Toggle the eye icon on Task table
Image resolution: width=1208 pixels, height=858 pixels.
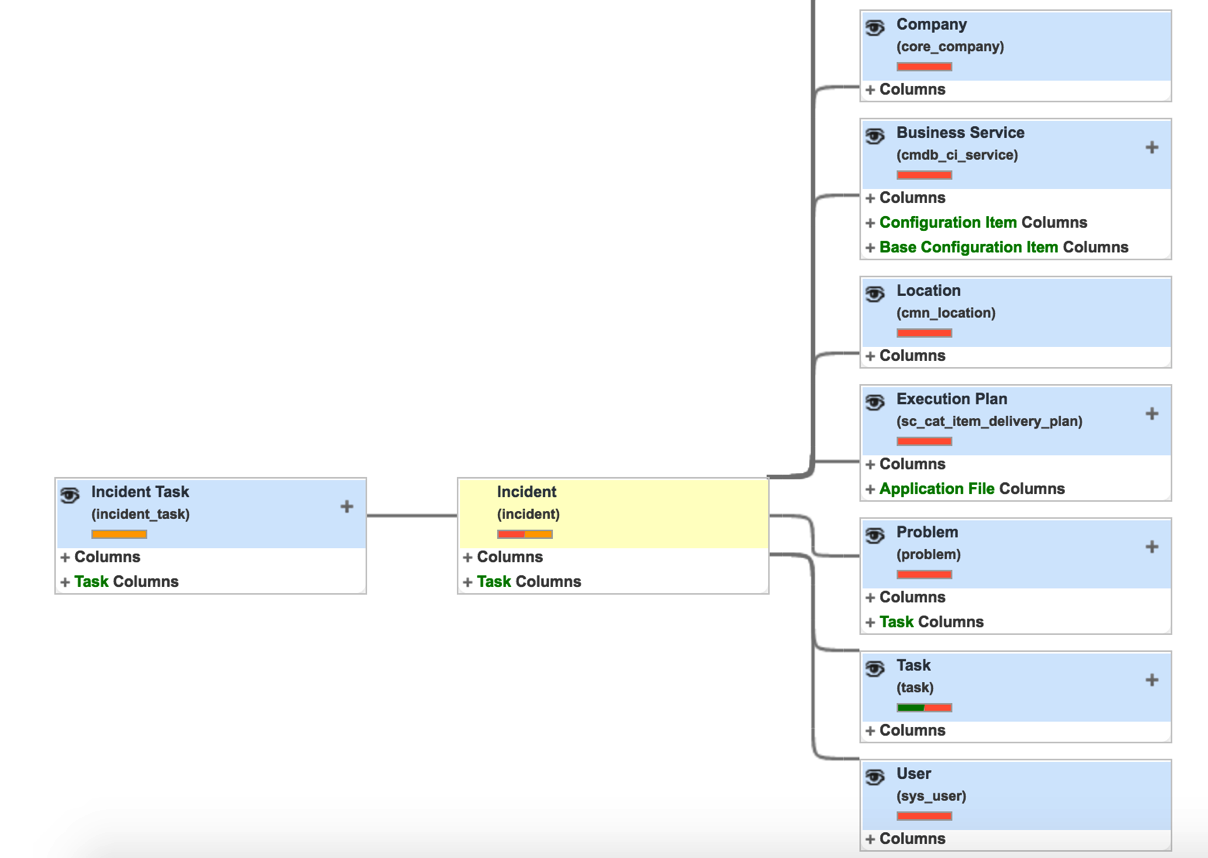coord(875,669)
